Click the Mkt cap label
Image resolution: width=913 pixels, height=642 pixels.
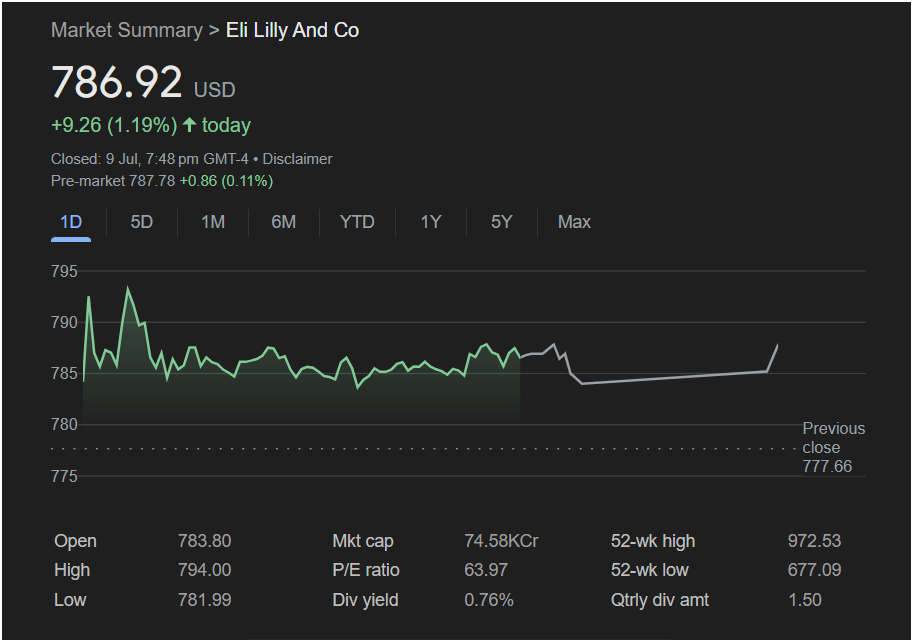coord(363,541)
